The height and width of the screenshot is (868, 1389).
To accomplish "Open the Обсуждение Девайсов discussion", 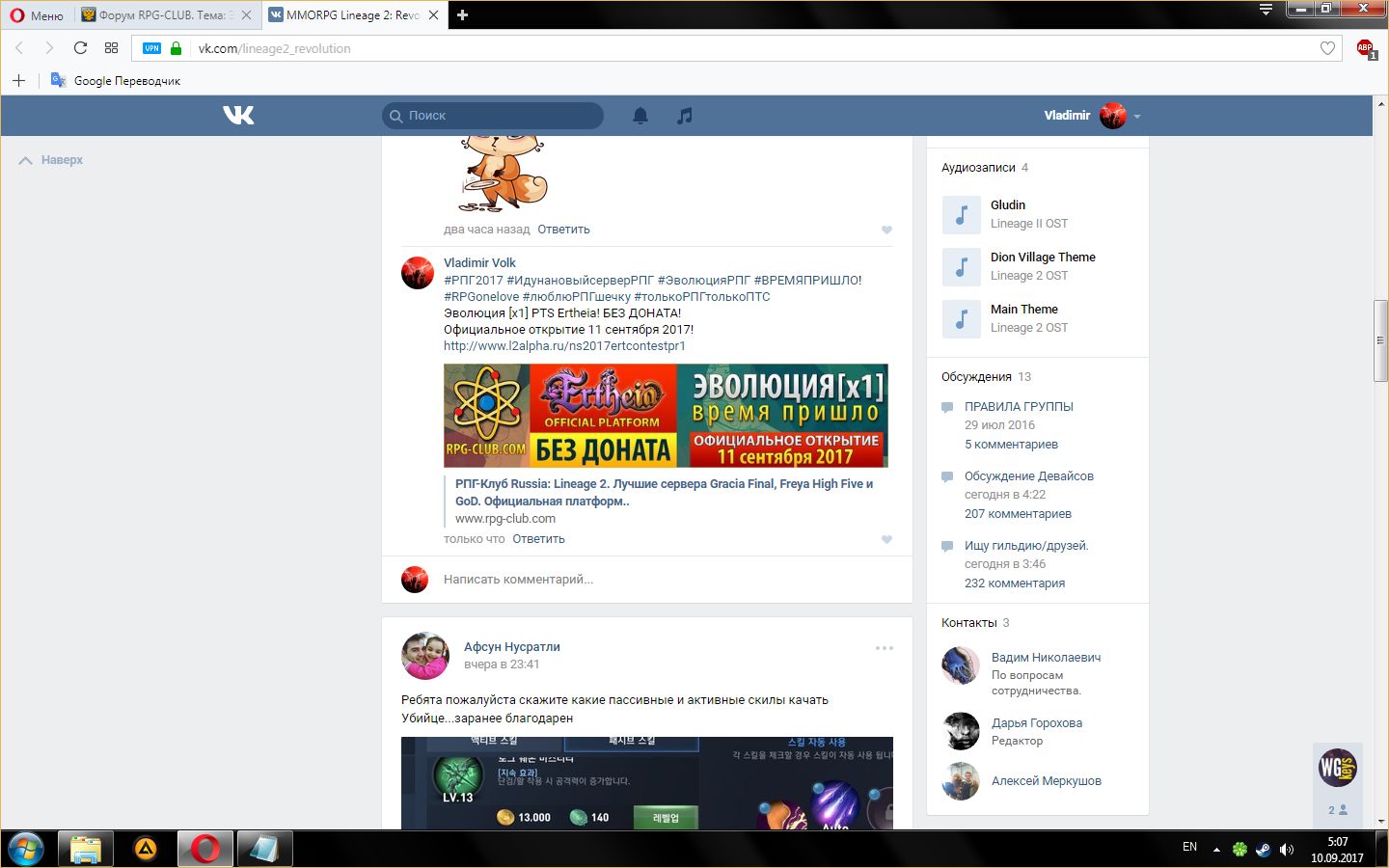I will pyautogui.click(x=1028, y=475).
